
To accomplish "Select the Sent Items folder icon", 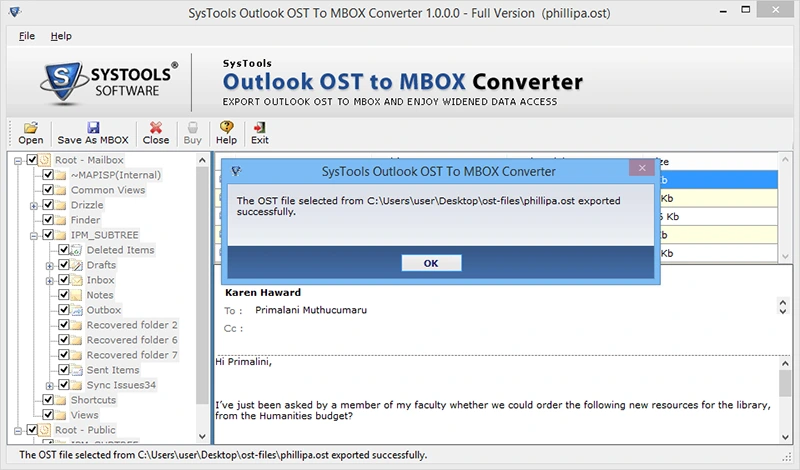I will (76, 370).
